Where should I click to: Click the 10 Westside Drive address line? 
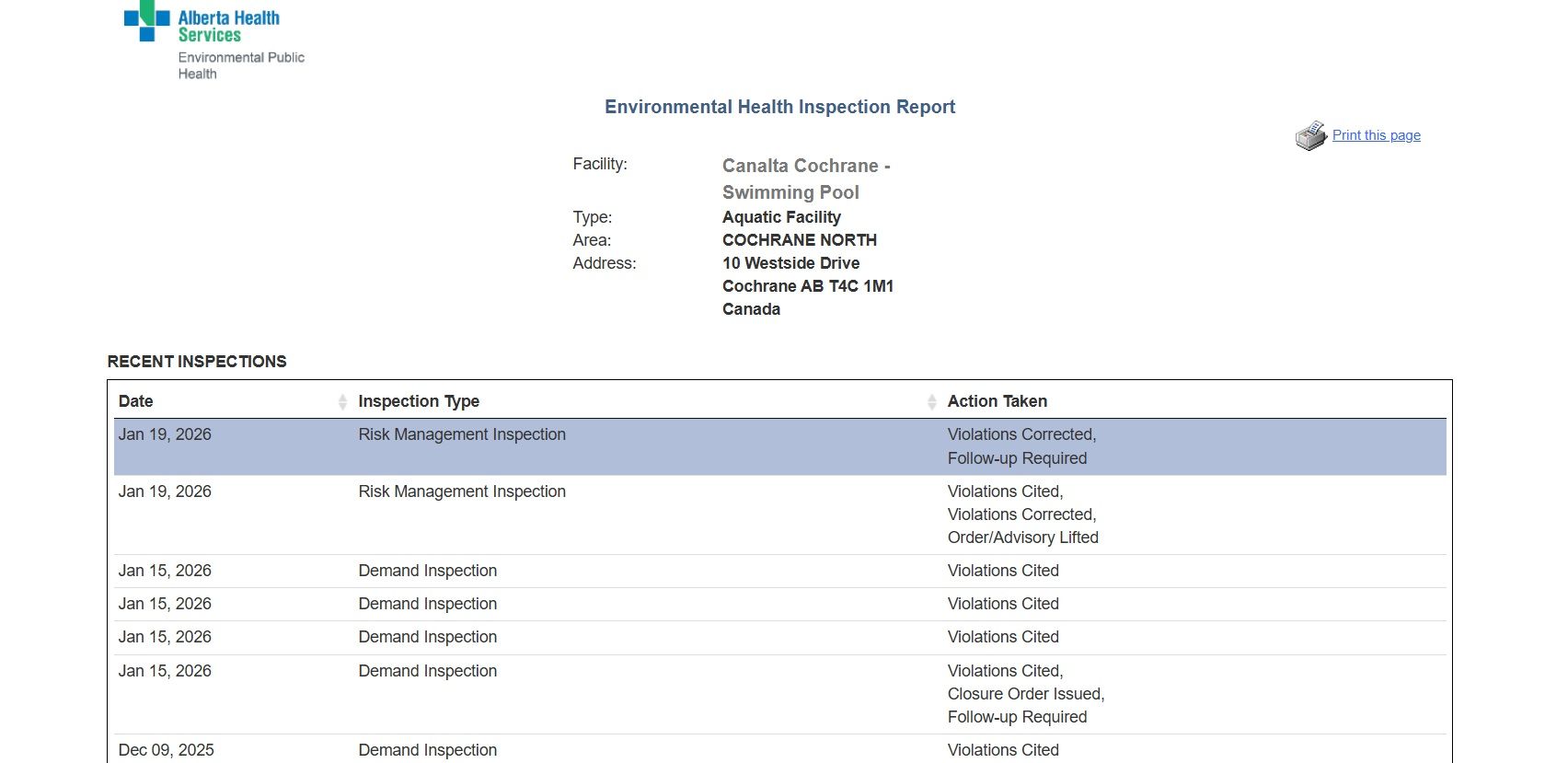(790, 263)
